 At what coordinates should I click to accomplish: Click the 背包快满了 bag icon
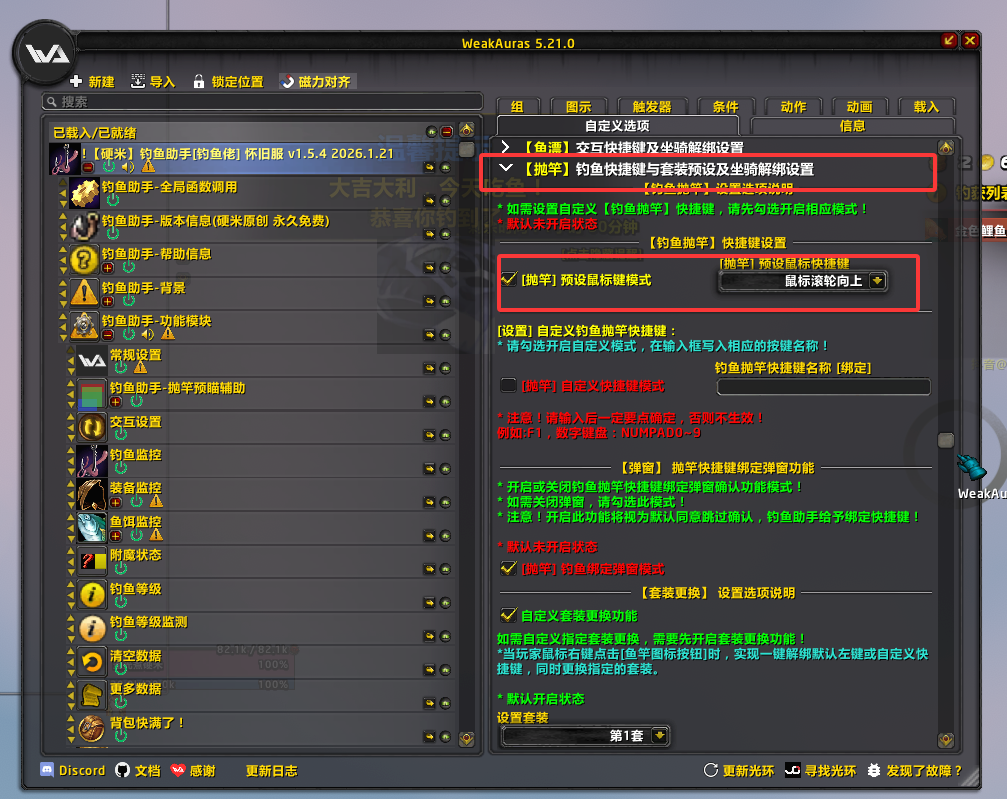[x=92, y=729]
